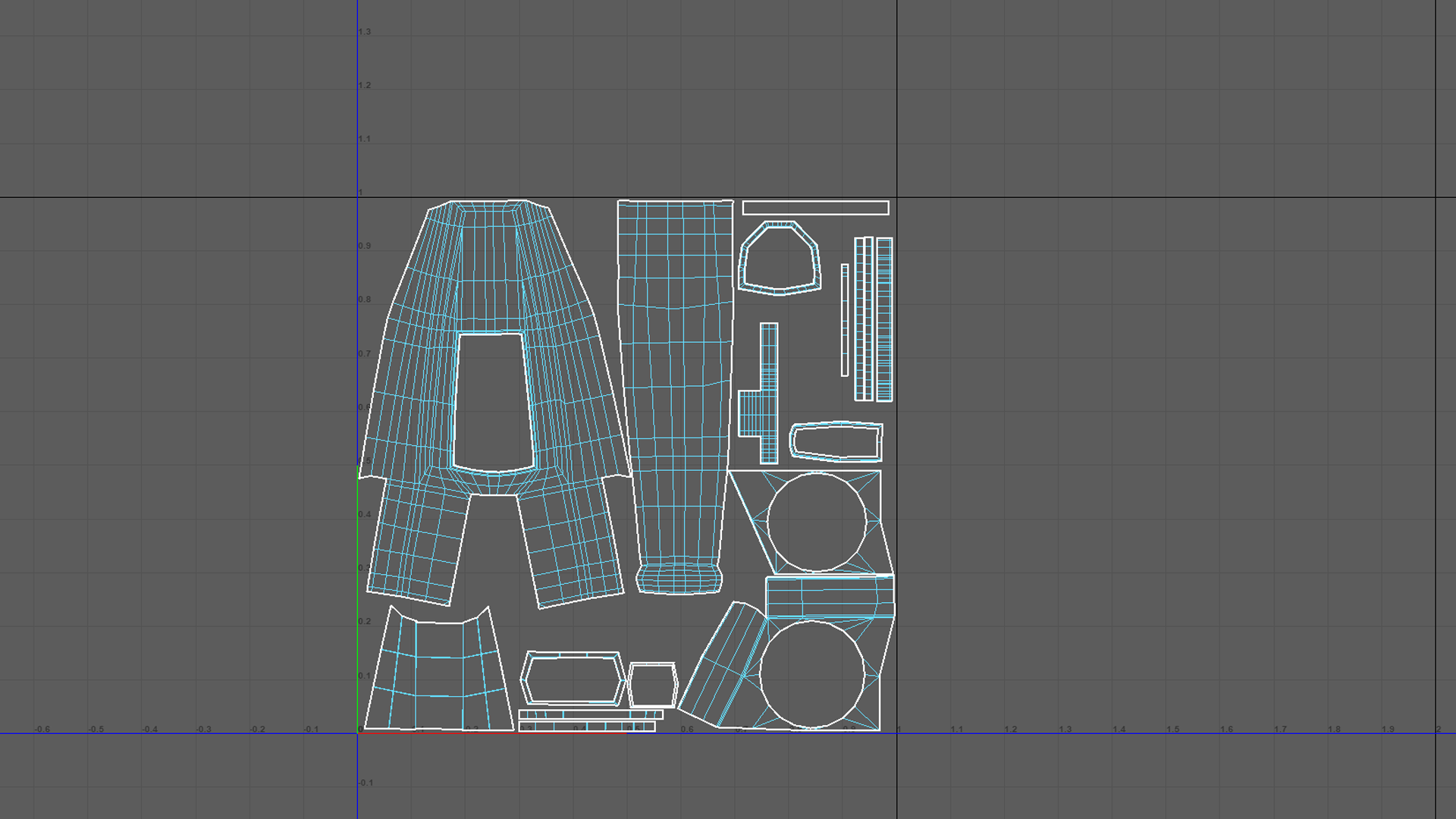Click inside the rectangular hole of coat shell

click(x=493, y=402)
